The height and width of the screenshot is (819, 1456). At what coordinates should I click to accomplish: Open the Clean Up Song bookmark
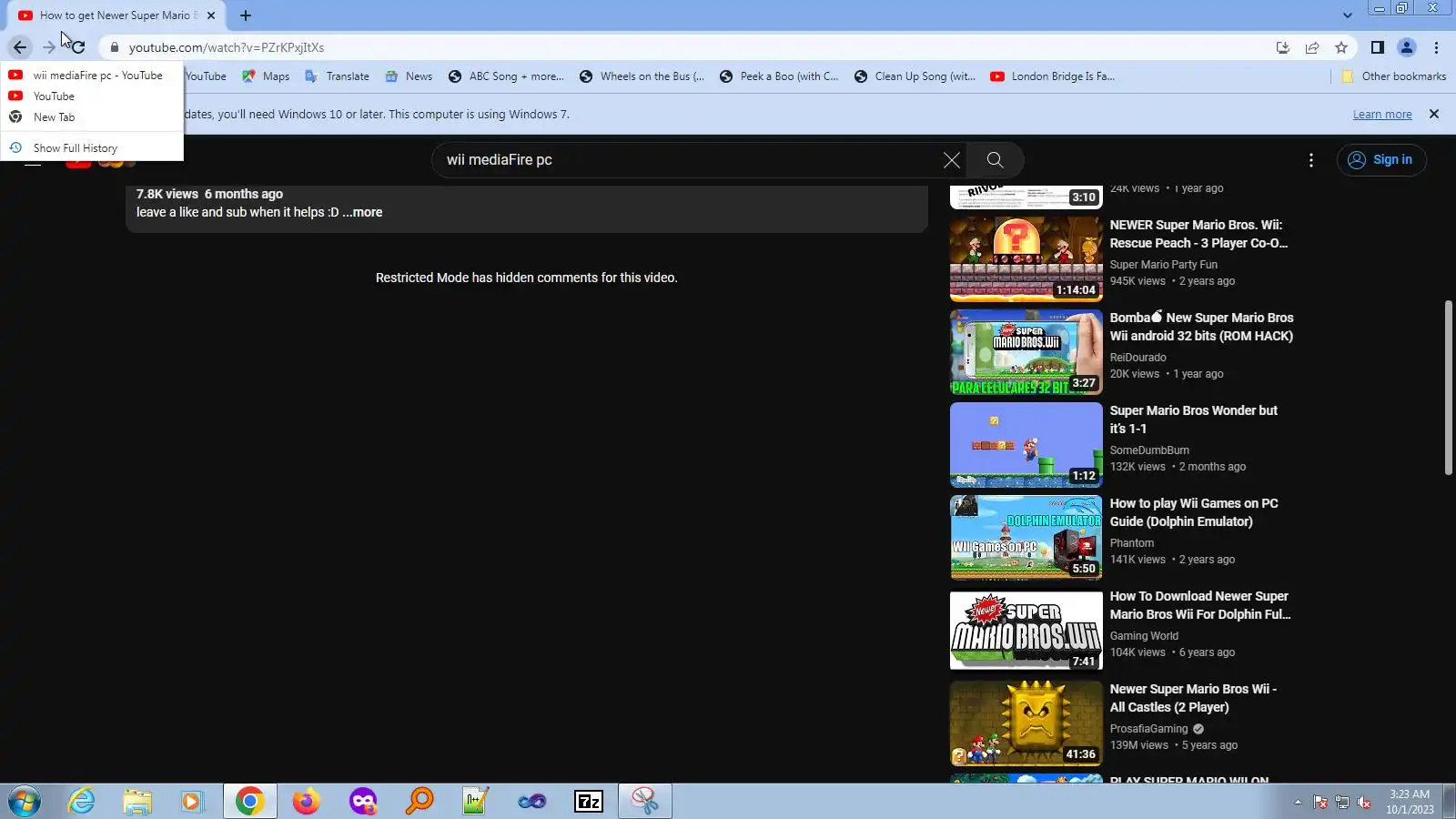pos(915,76)
